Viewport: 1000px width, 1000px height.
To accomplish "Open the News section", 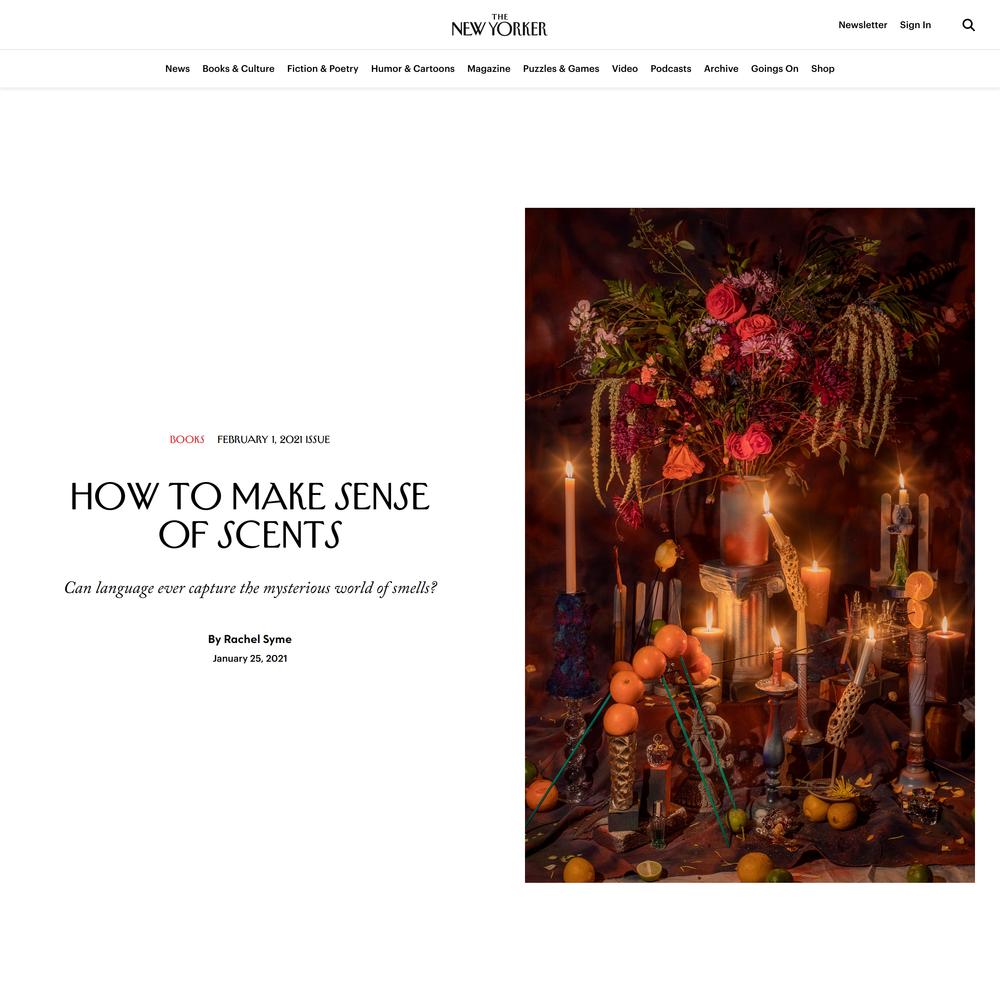I will tap(177, 69).
